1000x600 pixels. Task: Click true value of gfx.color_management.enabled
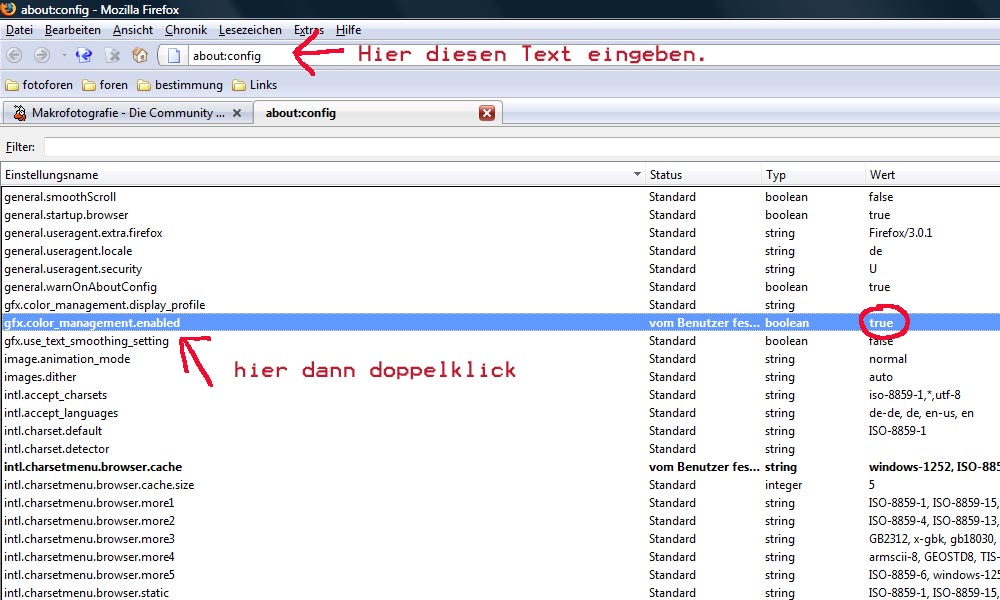[x=881, y=323]
